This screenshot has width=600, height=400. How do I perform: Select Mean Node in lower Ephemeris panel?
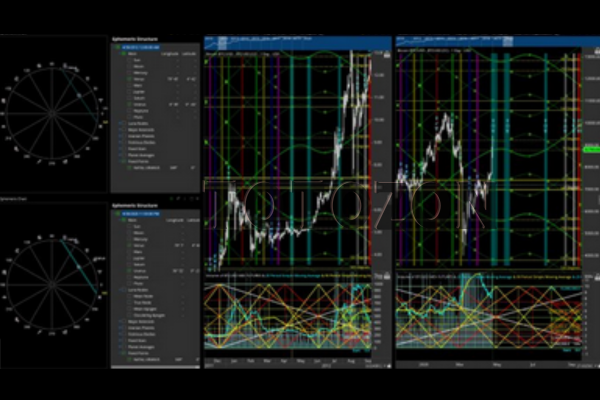(142, 298)
